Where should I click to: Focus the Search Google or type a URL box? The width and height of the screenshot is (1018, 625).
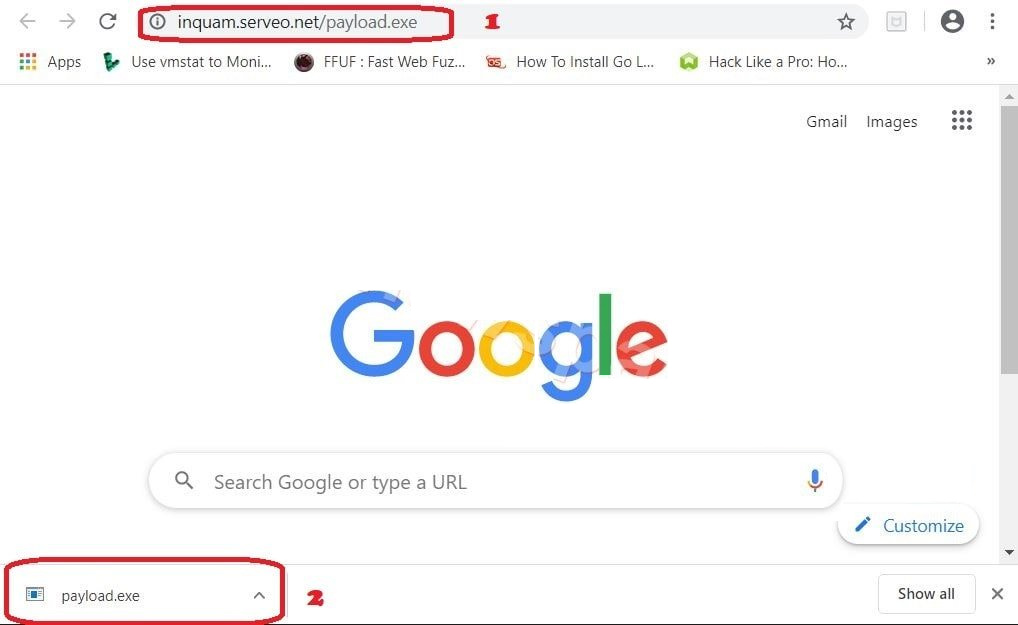pos(495,481)
